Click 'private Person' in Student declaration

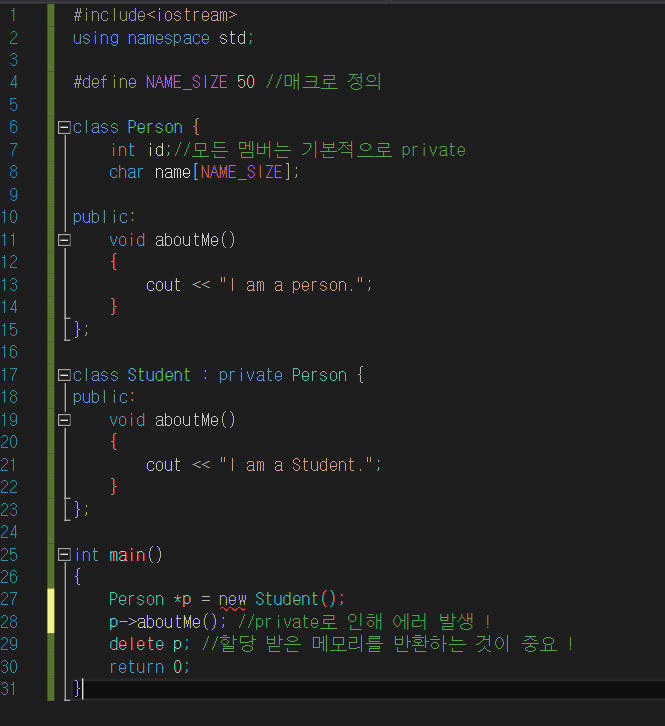282,375
